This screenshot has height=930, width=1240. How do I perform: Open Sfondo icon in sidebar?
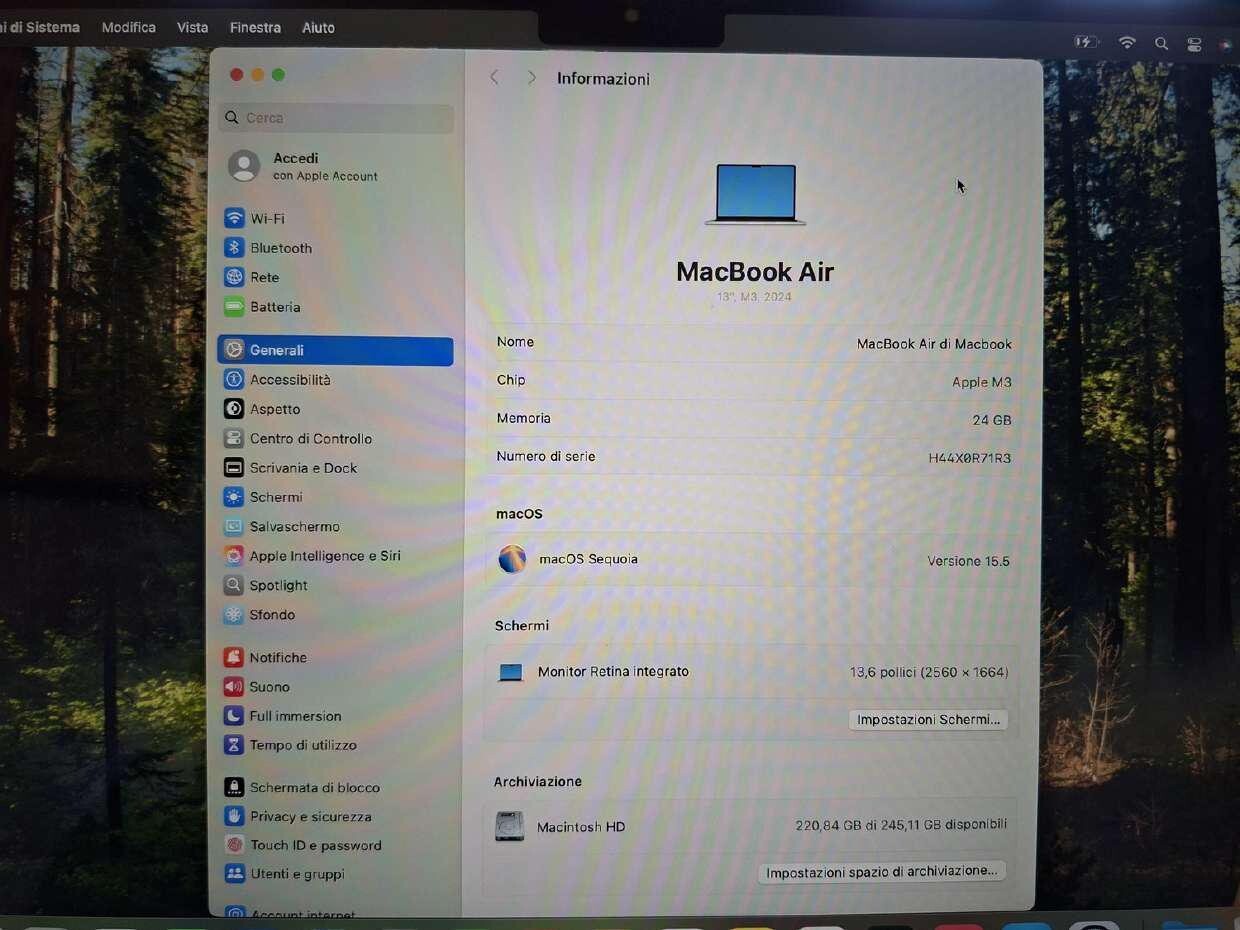click(x=234, y=614)
